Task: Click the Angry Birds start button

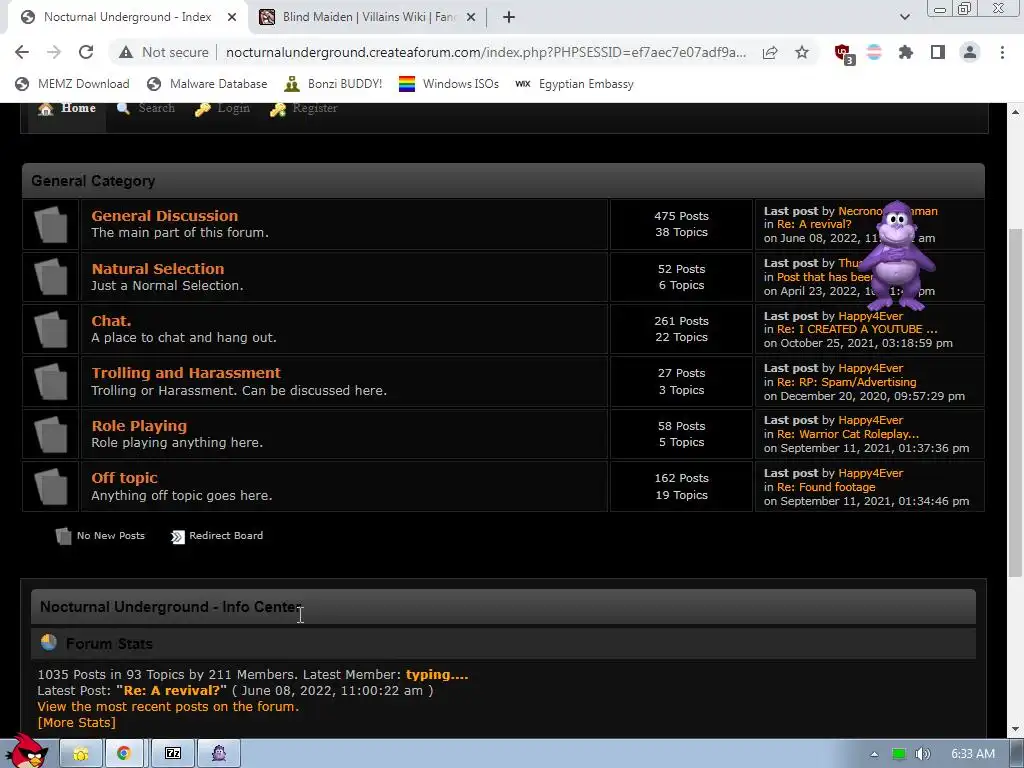Action: pos(26,751)
